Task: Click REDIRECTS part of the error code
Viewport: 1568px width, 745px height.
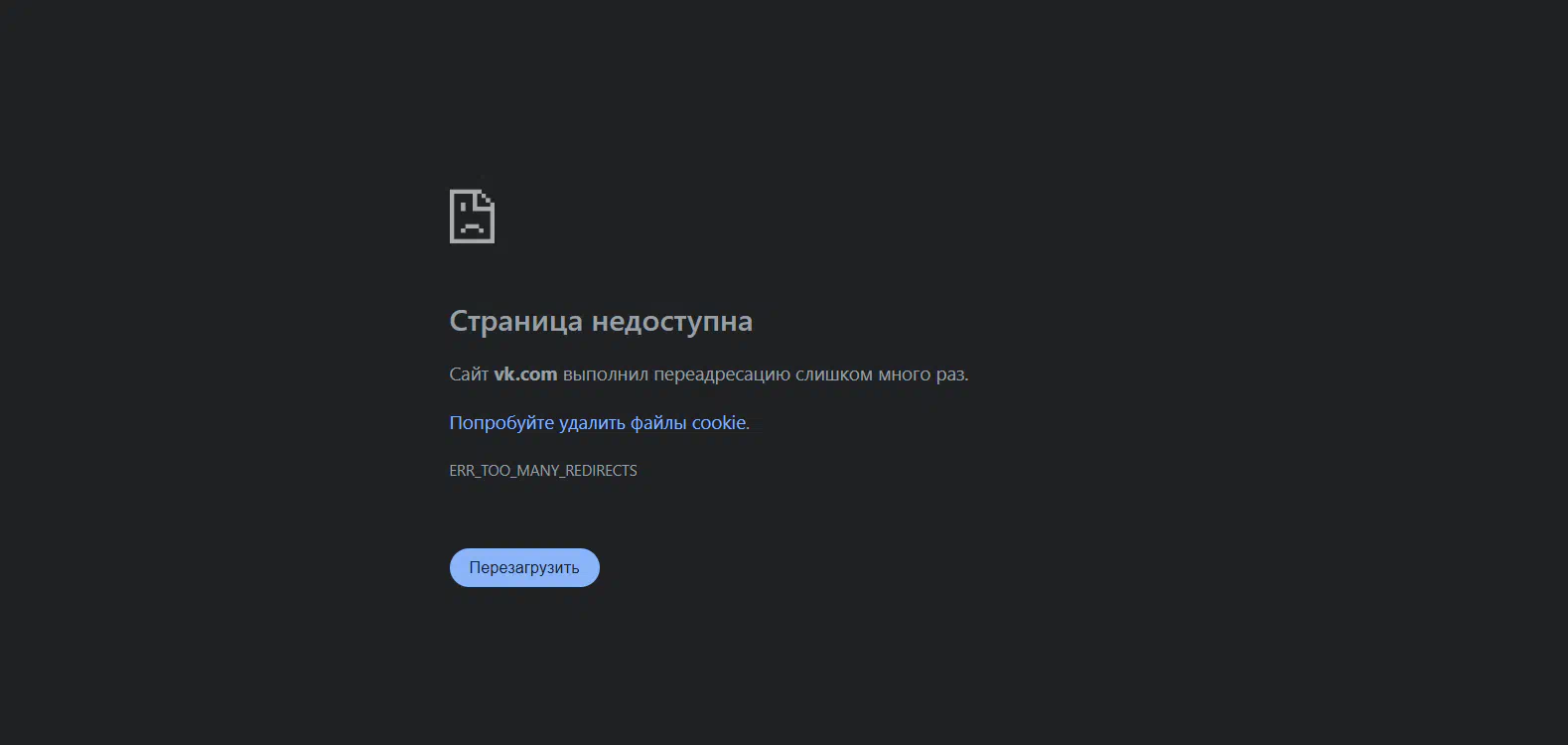Action: [x=601, y=471]
